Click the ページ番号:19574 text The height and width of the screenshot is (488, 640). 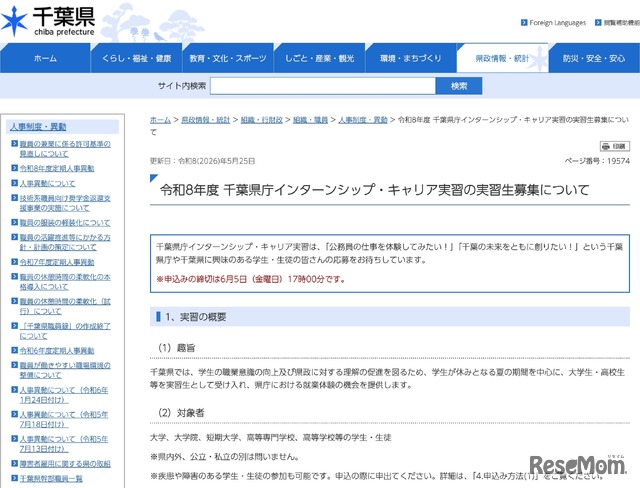(x=597, y=161)
